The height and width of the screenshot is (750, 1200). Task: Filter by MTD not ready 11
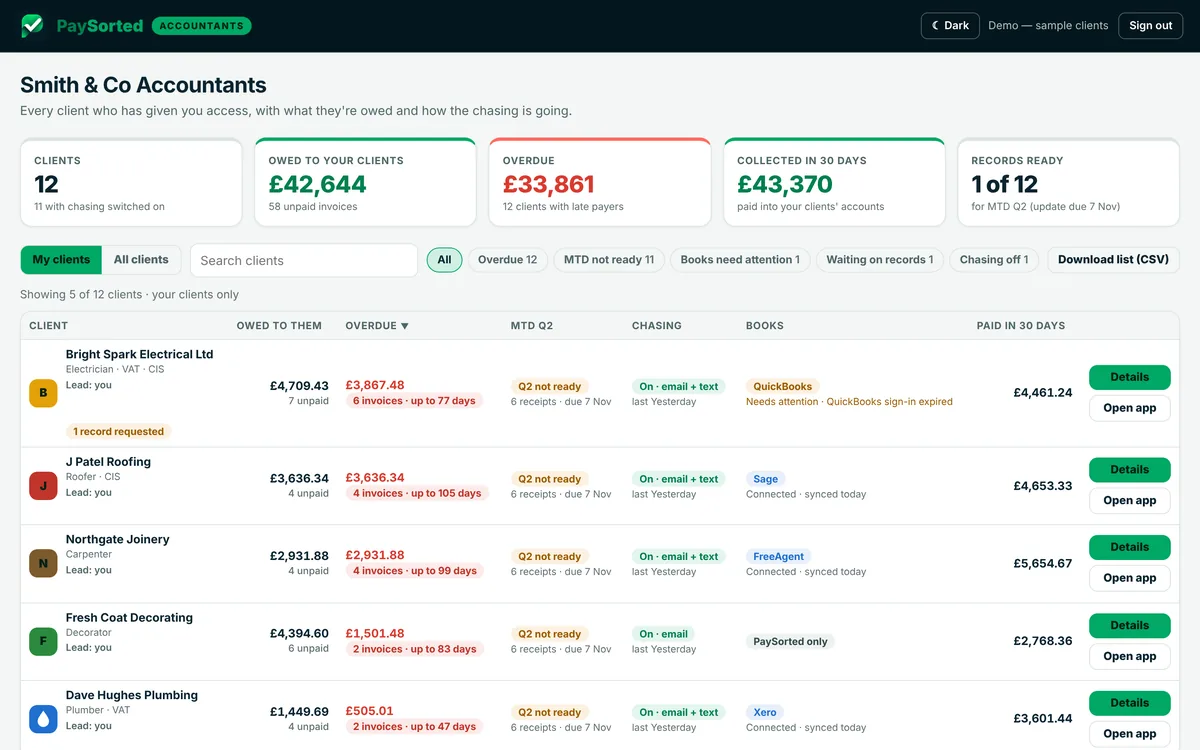pyautogui.click(x=609, y=260)
